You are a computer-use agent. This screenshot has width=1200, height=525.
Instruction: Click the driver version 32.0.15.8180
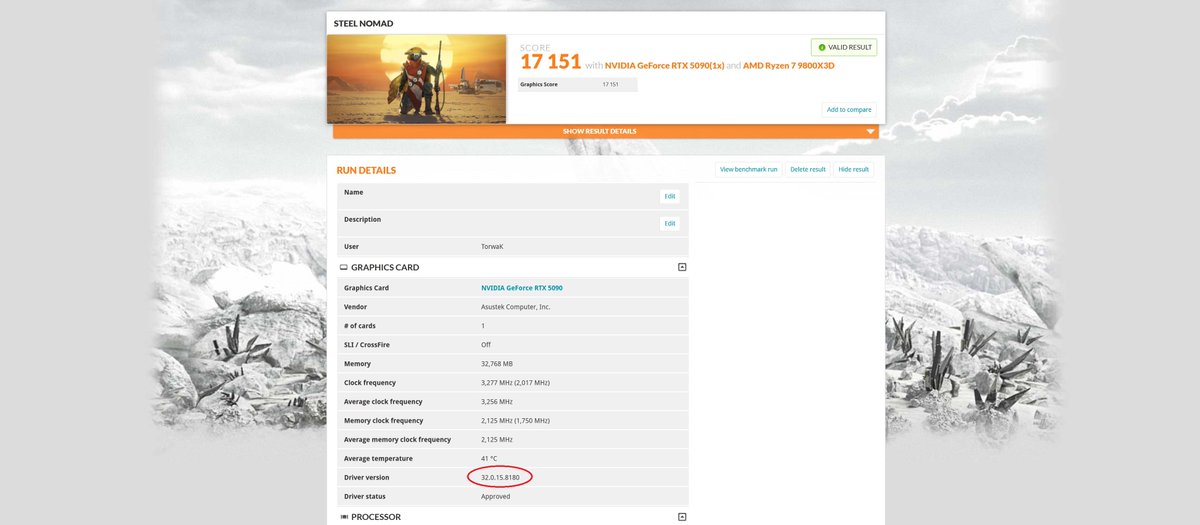pos(500,478)
